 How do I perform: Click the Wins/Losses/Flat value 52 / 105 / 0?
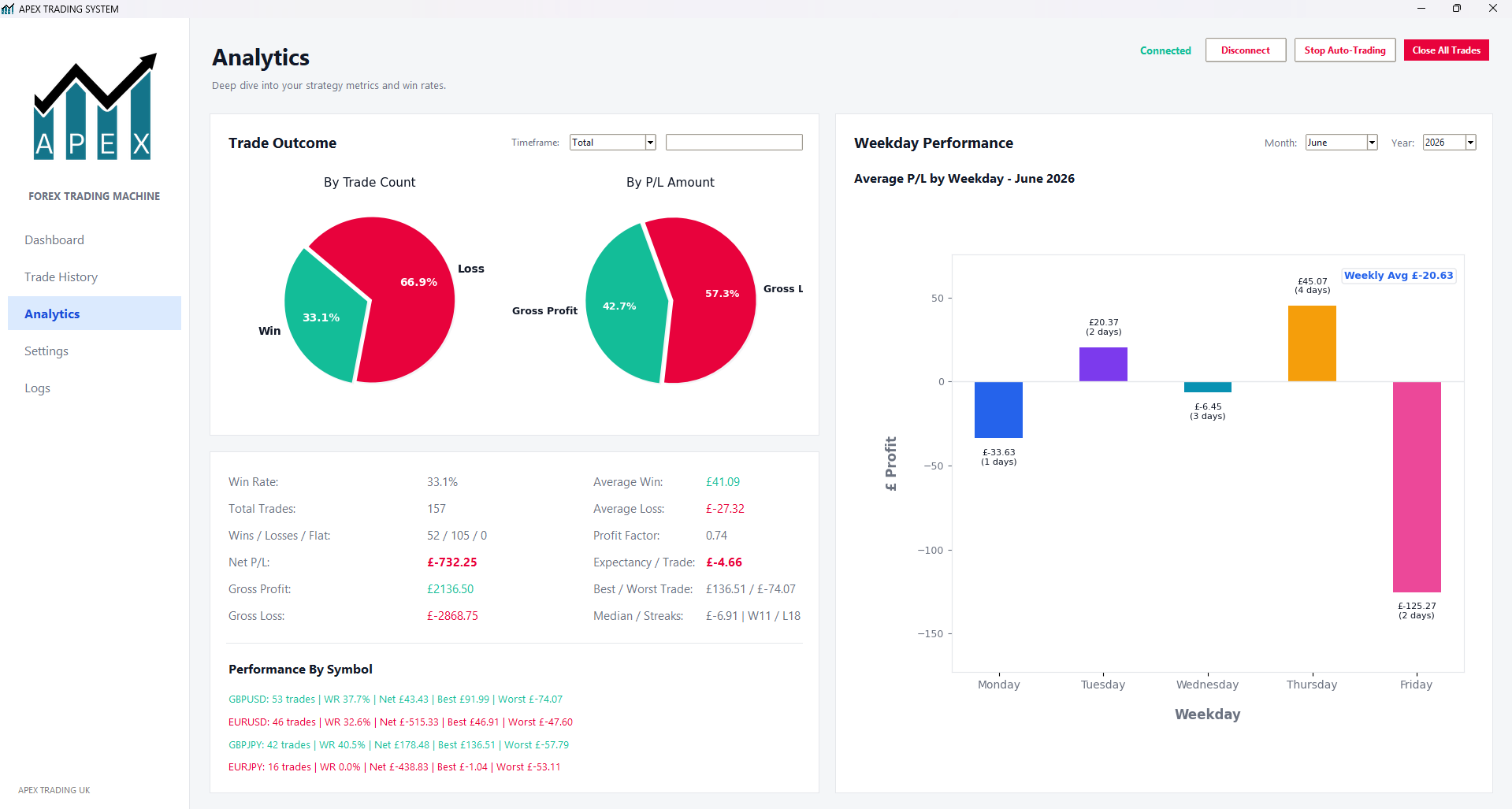tap(457, 535)
